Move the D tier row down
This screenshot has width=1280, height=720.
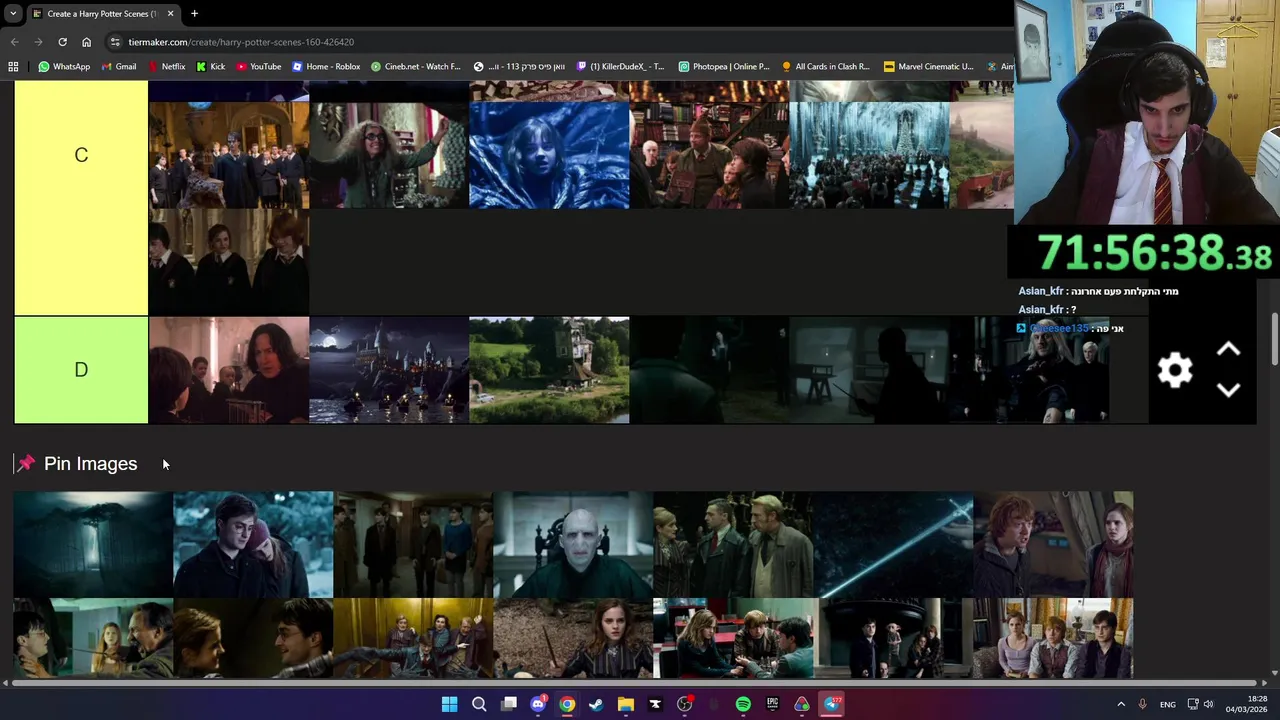pyautogui.click(x=1229, y=390)
